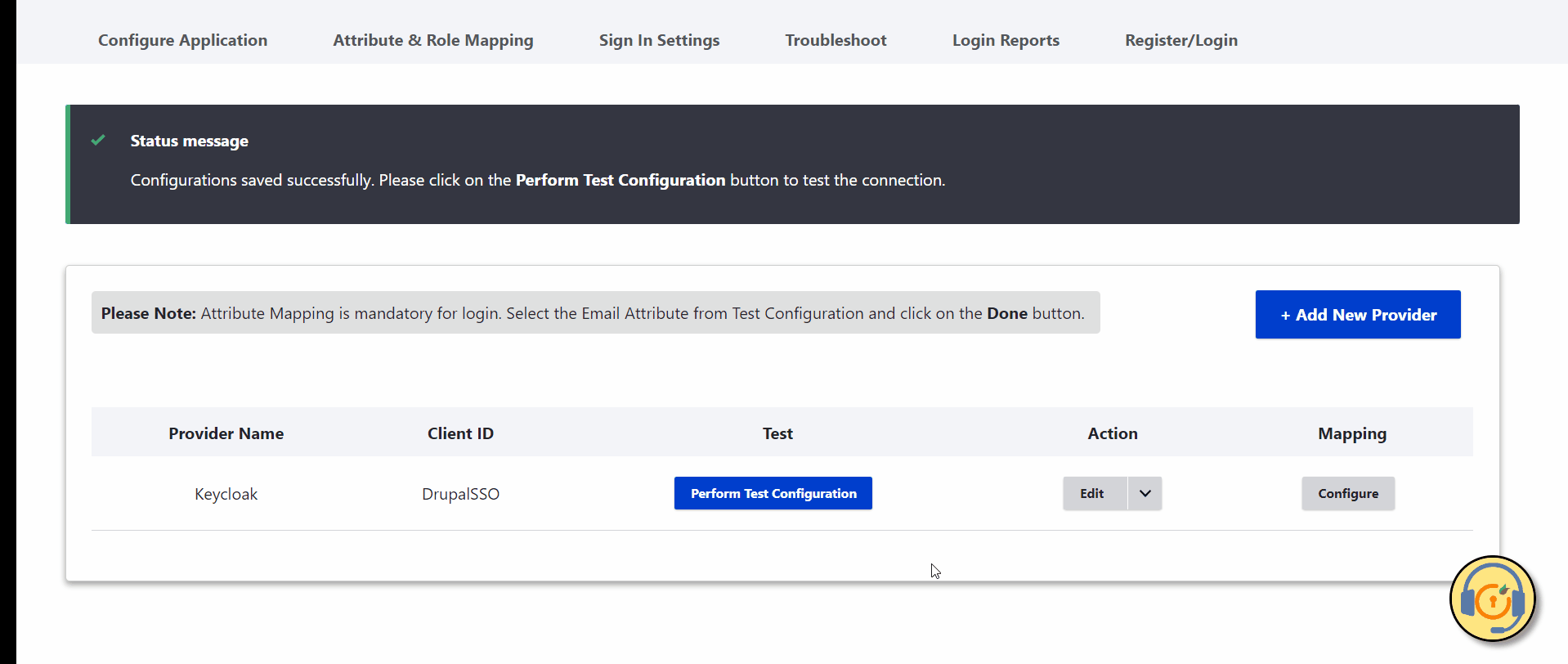The width and height of the screenshot is (1568, 664).
Task: Expand the Edit action dropdown arrow
Action: [x=1145, y=493]
